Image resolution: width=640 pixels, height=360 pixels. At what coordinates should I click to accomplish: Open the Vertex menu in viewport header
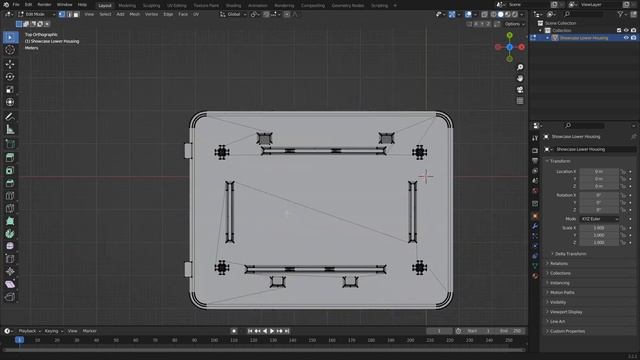click(x=151, y=14)
